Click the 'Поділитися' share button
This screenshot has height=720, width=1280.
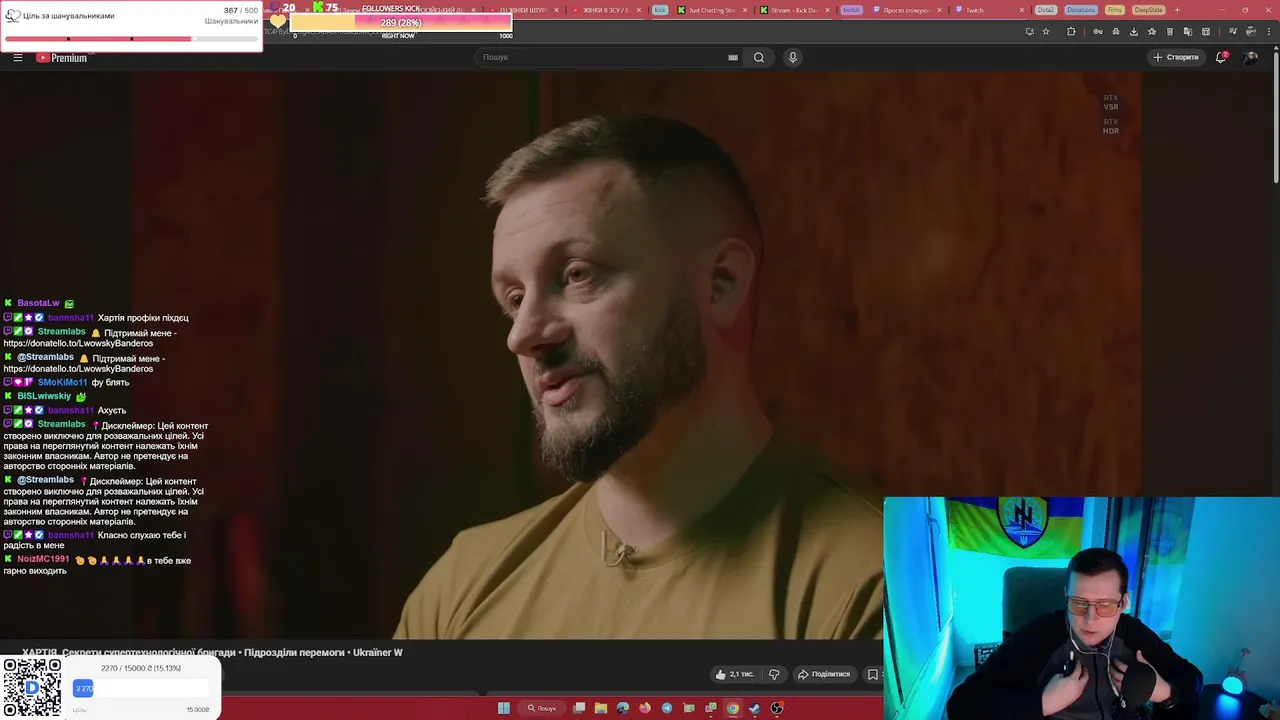824,674
